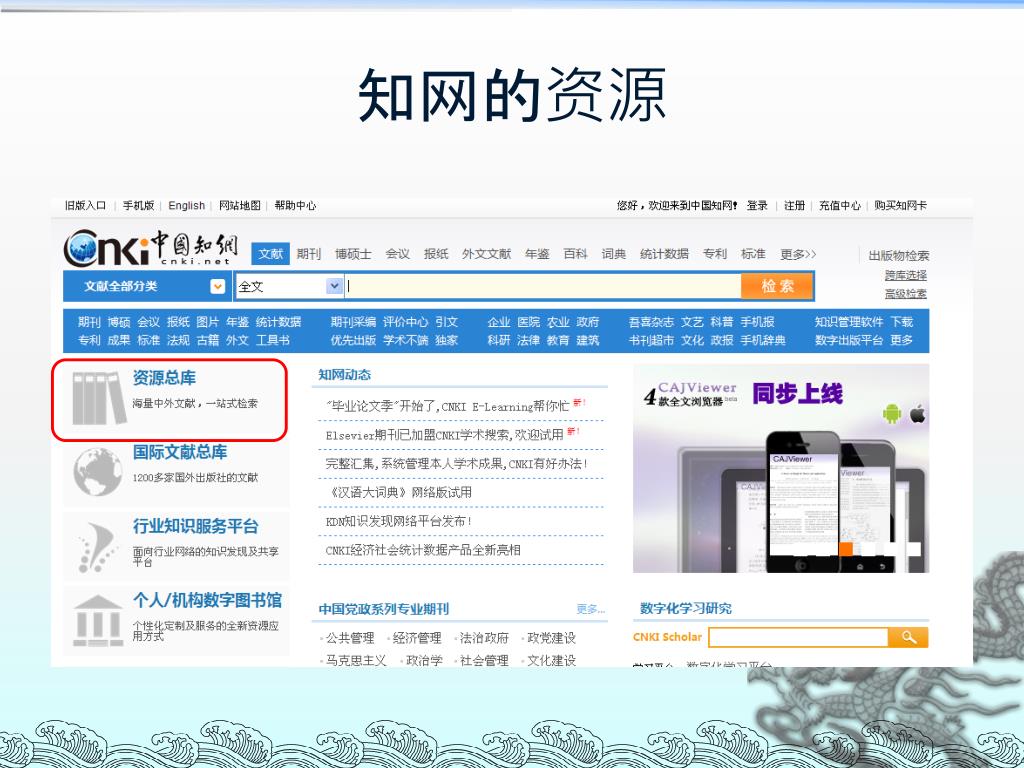Click the 注册 link
The height and width of the screenshot is (768, 1024).
click(794, 205)
